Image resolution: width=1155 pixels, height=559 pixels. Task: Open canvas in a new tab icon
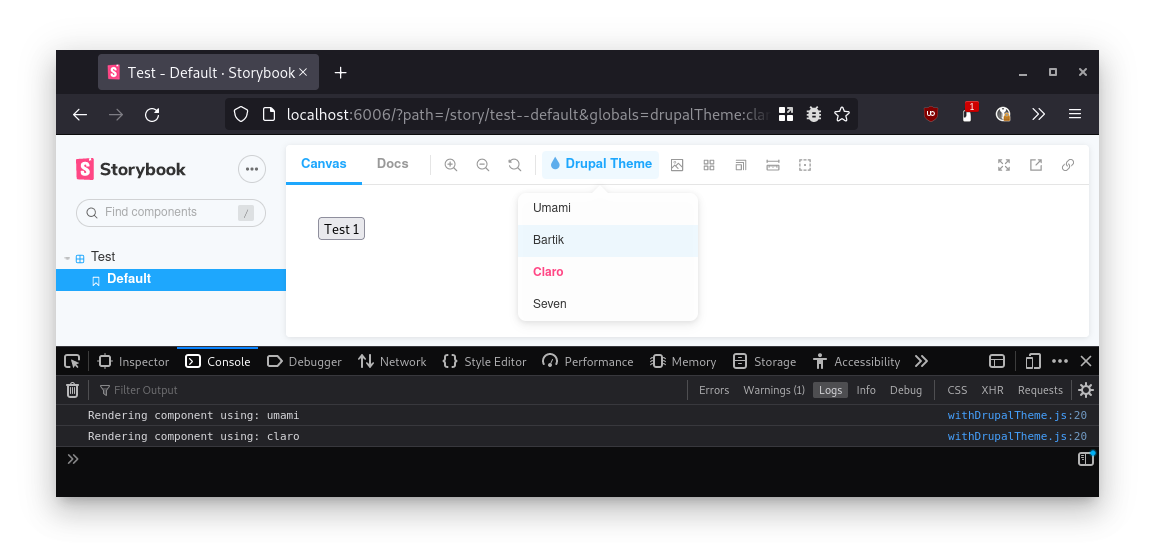pos(1036,165)
